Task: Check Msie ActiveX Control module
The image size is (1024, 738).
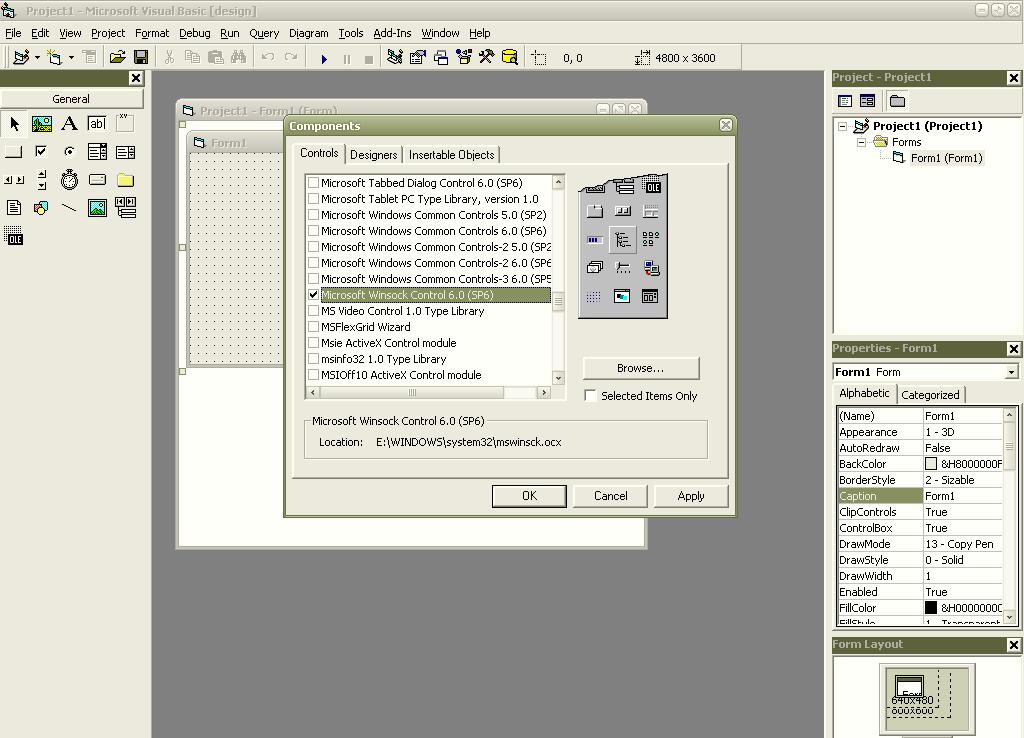Action: tap(313, 343)
